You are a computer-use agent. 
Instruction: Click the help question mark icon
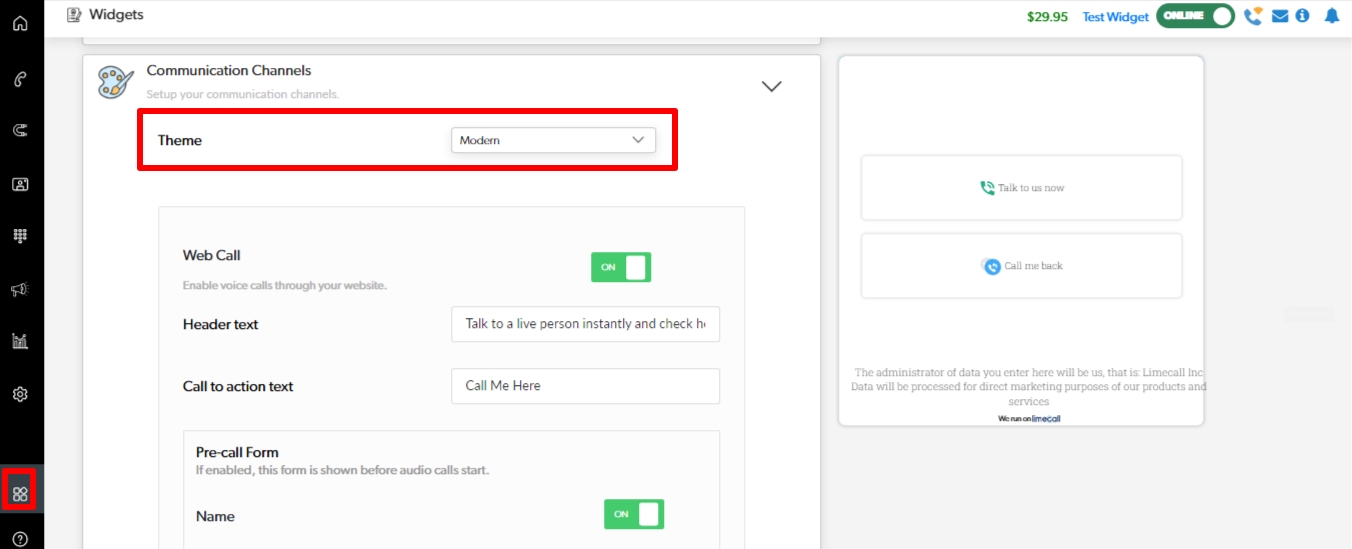tap(20, 539)
